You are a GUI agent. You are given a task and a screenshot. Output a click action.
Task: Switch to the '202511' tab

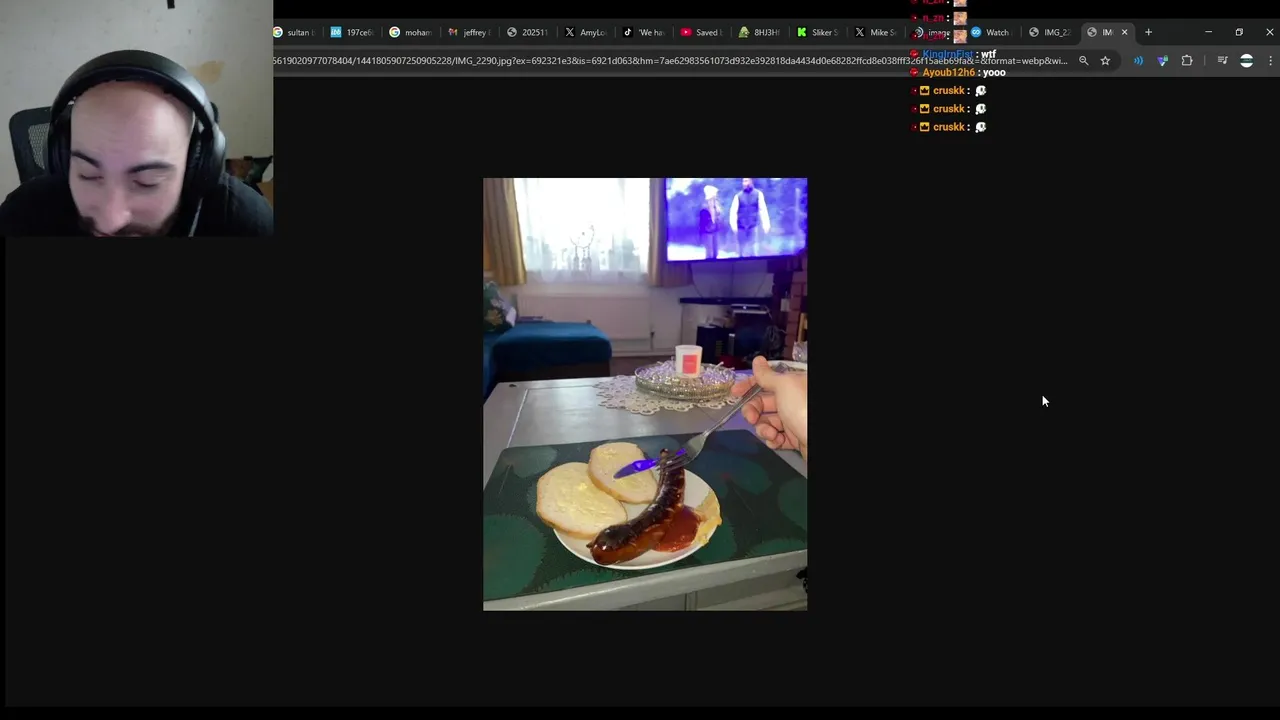(x=528, y=32)
